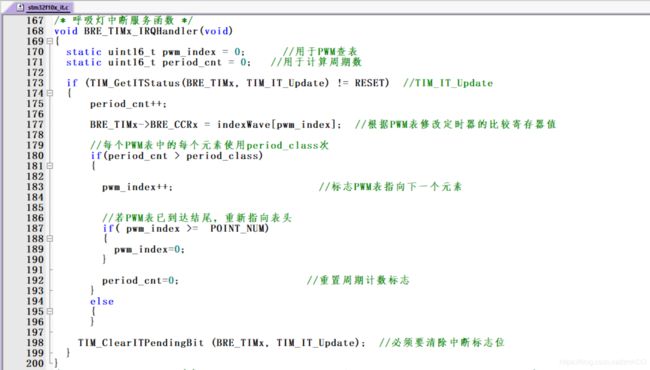
Task: Click line number 173 in the gutter
Action: (x=35, y=83)
